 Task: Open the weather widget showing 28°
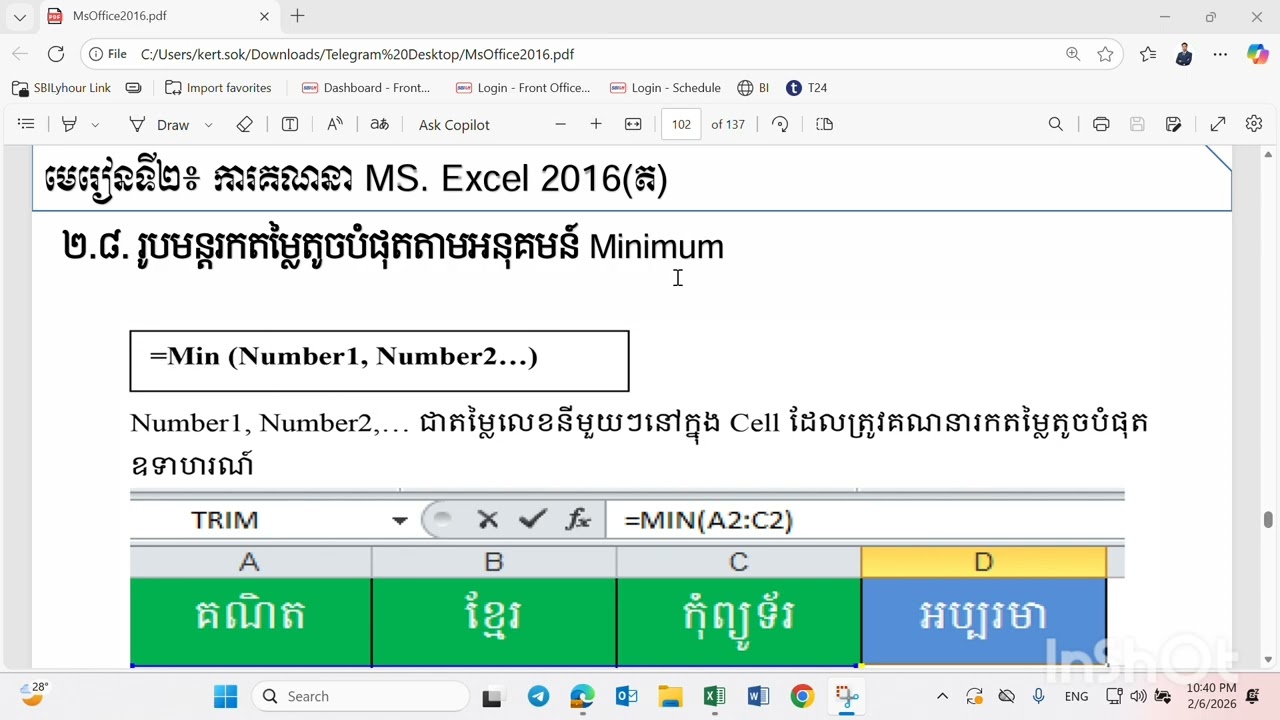pos(34,693)
